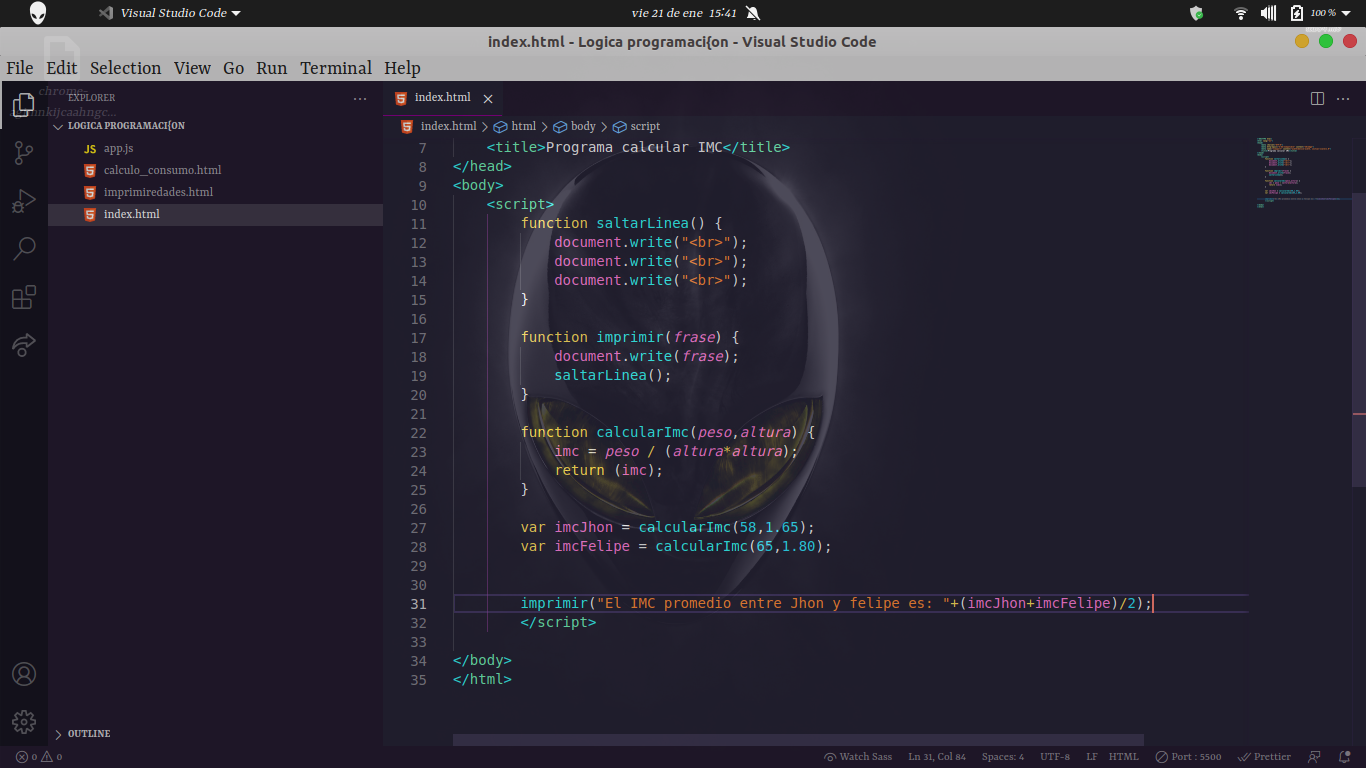The height and width of the screenshot is (768, 1366).
Task: Open notifications bell in status bar
Action: click(1344, 757)
